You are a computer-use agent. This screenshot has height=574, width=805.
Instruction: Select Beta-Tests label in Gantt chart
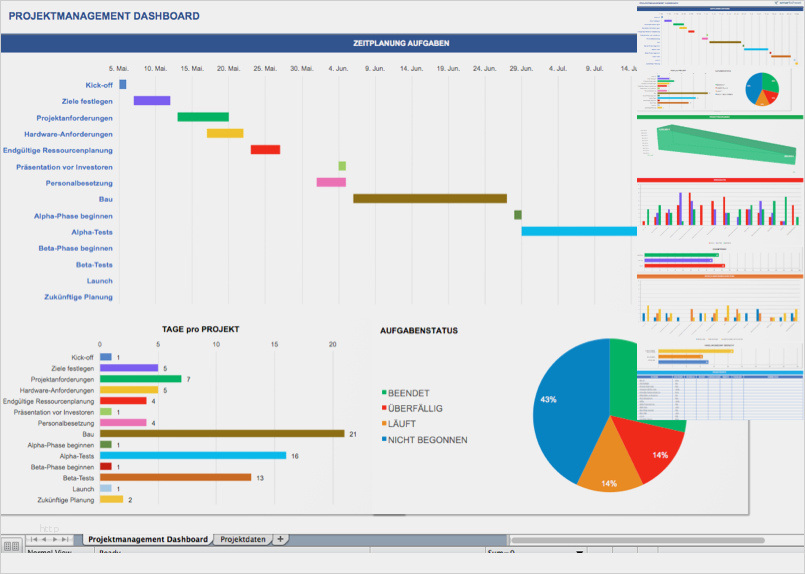pos(94,265)
